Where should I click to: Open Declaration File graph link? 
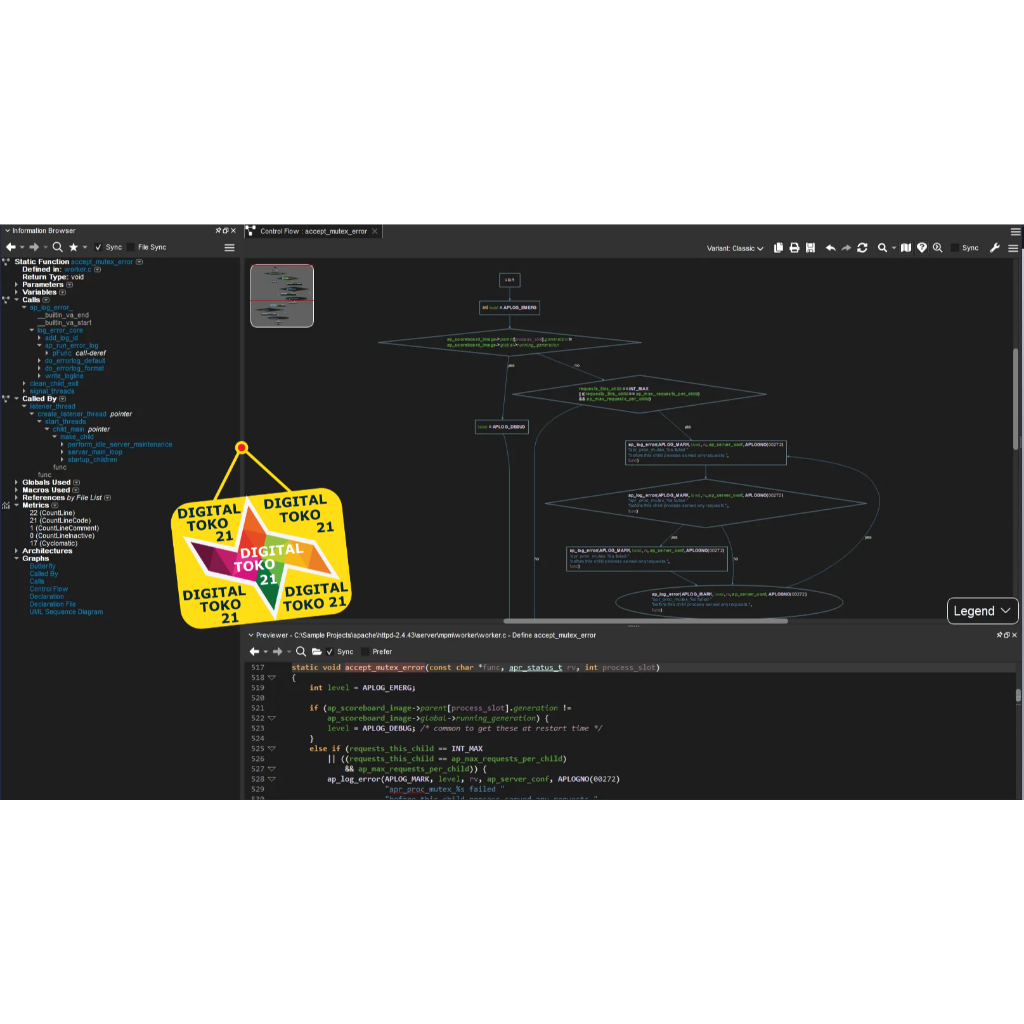[52, 604]
